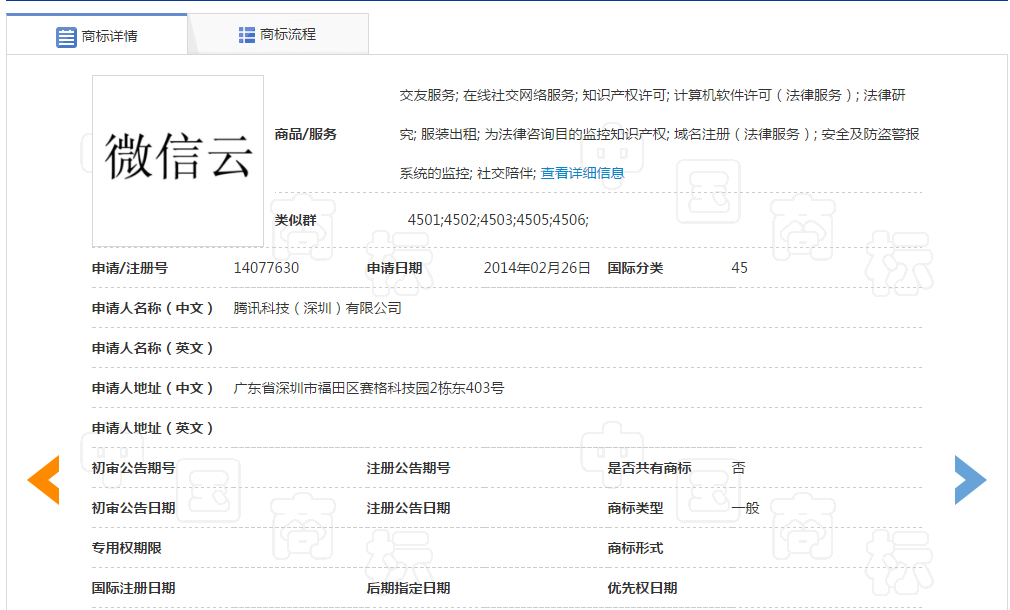Click the 是否共有商标 label
The height and width of the screenshot is (610, 1010).
pos(649,468)
